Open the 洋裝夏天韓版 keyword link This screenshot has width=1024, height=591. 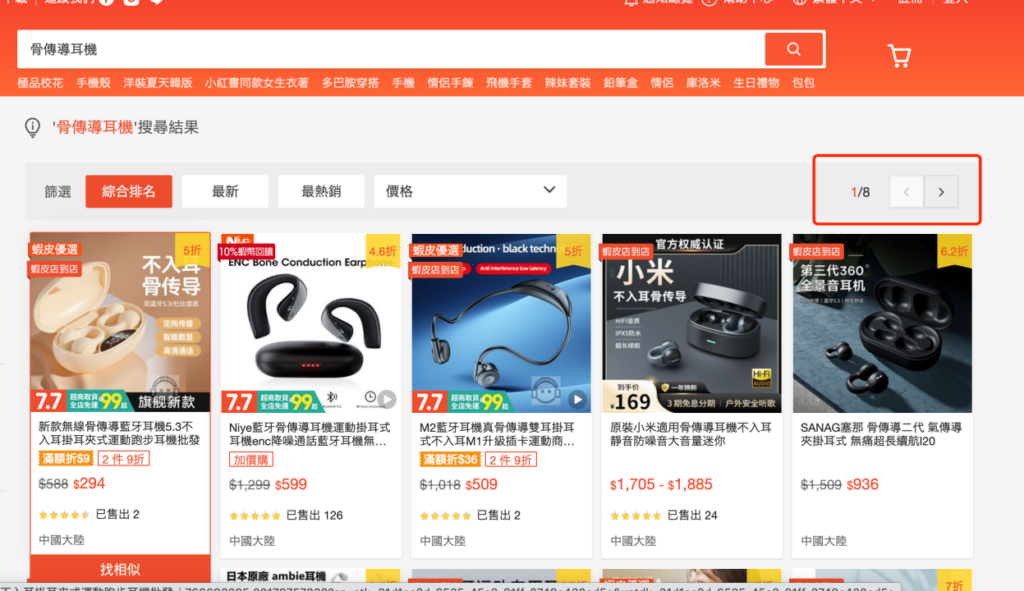click(x=158, y=83)
